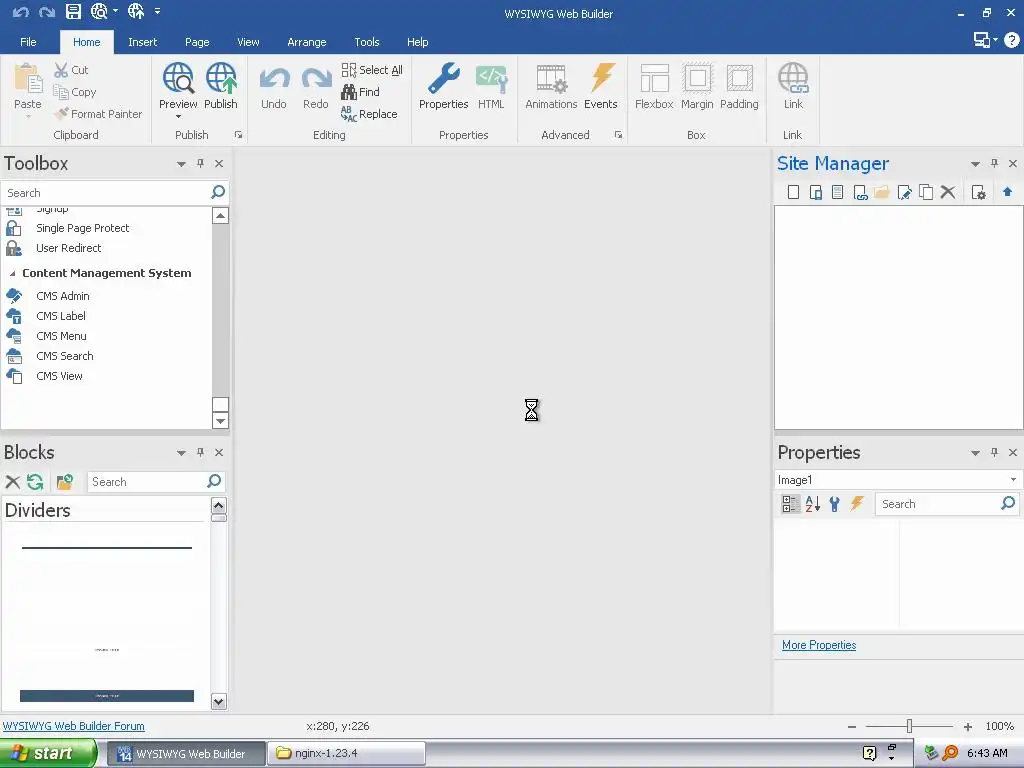This screenshot has width=1024, height=768.
Task: Click the Save icon in quick access toolbar
Action: [73, 12]
